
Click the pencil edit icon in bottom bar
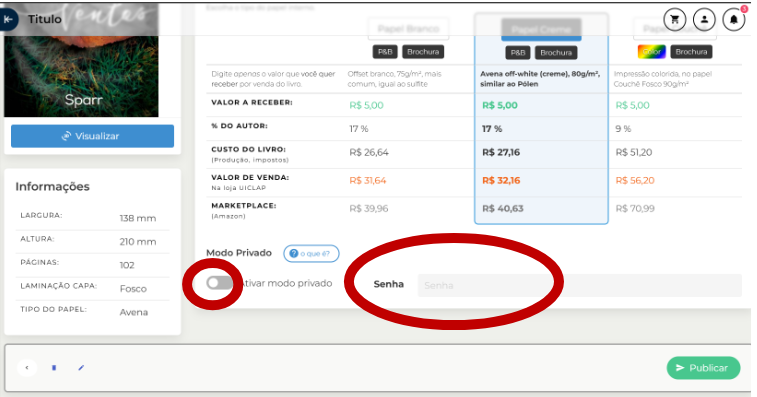[81, 368]
